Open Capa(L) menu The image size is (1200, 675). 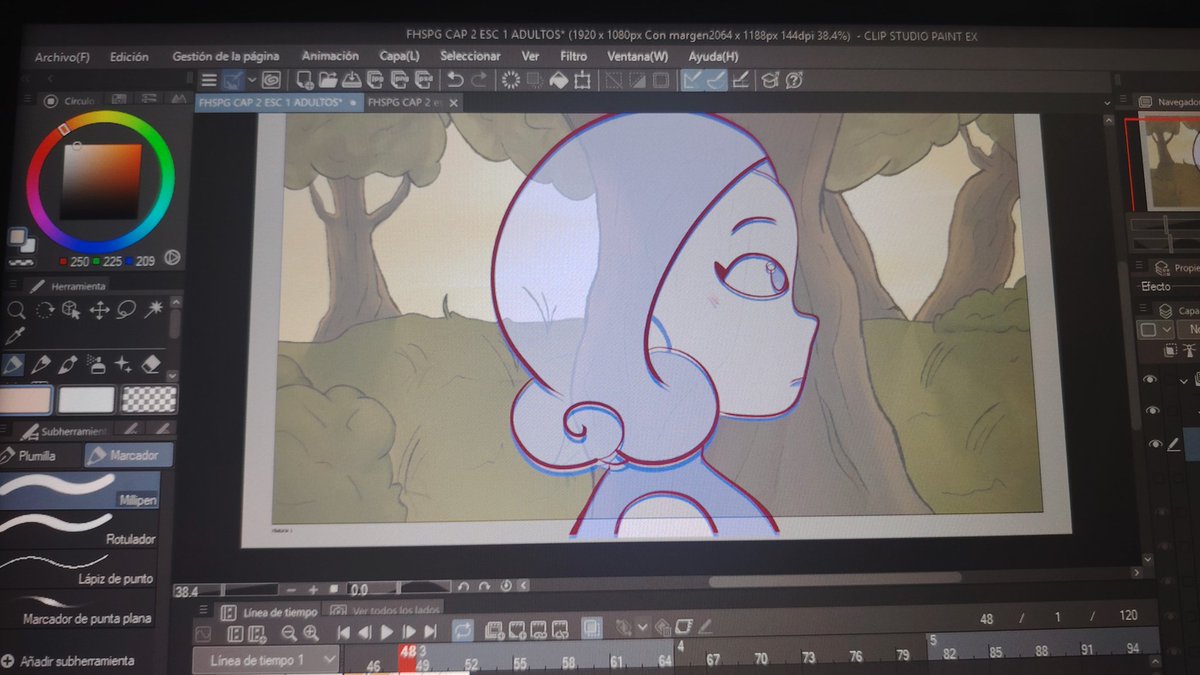coord(399,57)
